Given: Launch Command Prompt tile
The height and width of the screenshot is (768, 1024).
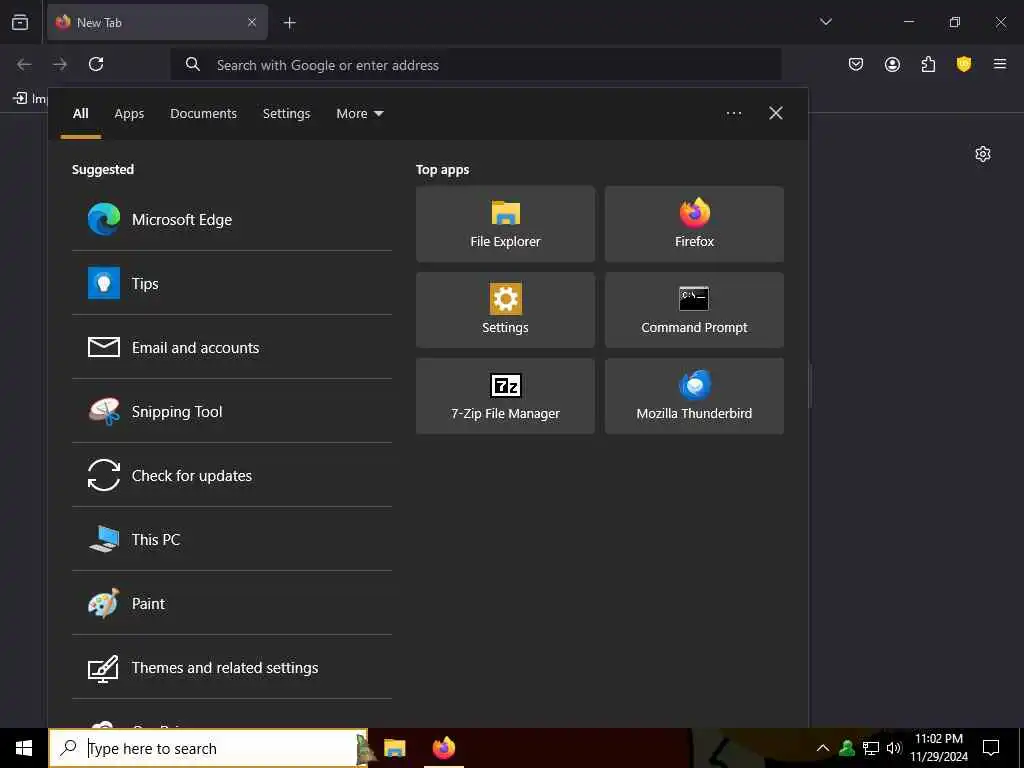Looking at the screenshot, I should click(694, 310).
